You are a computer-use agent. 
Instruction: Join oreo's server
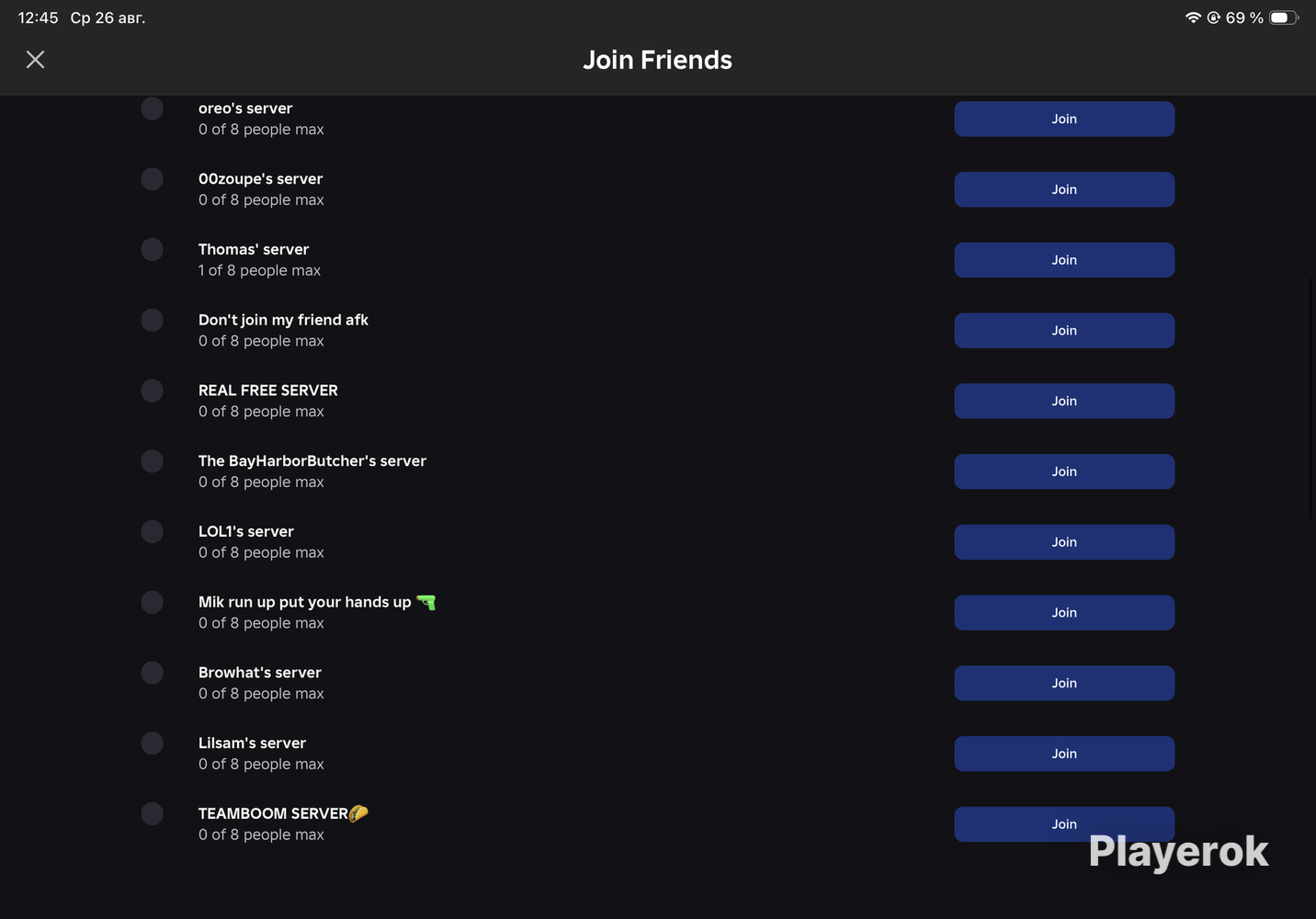pyautogui.click(x=1064, y=119)
